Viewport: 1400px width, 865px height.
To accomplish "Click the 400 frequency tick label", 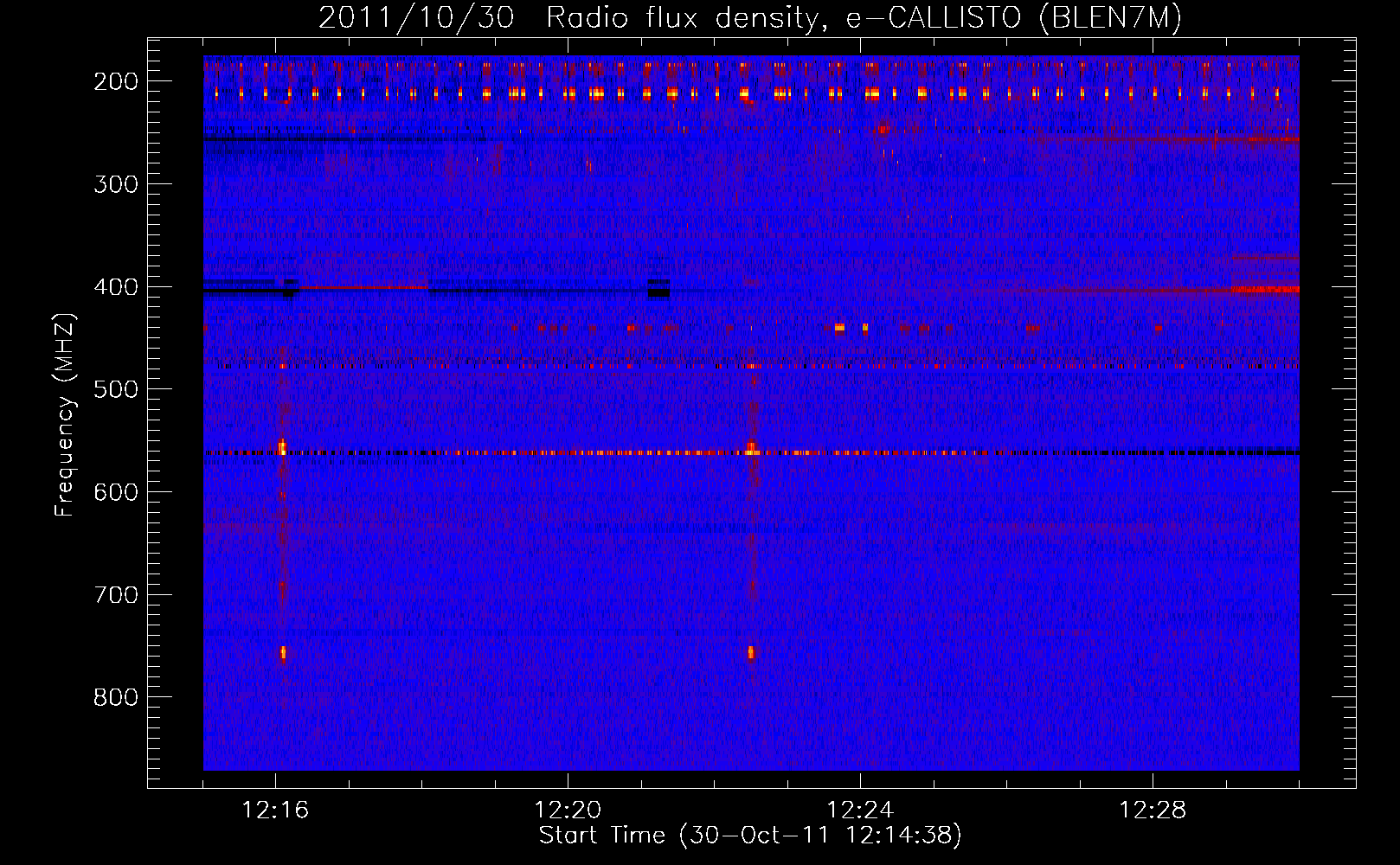I will click(x=116, y=287).
